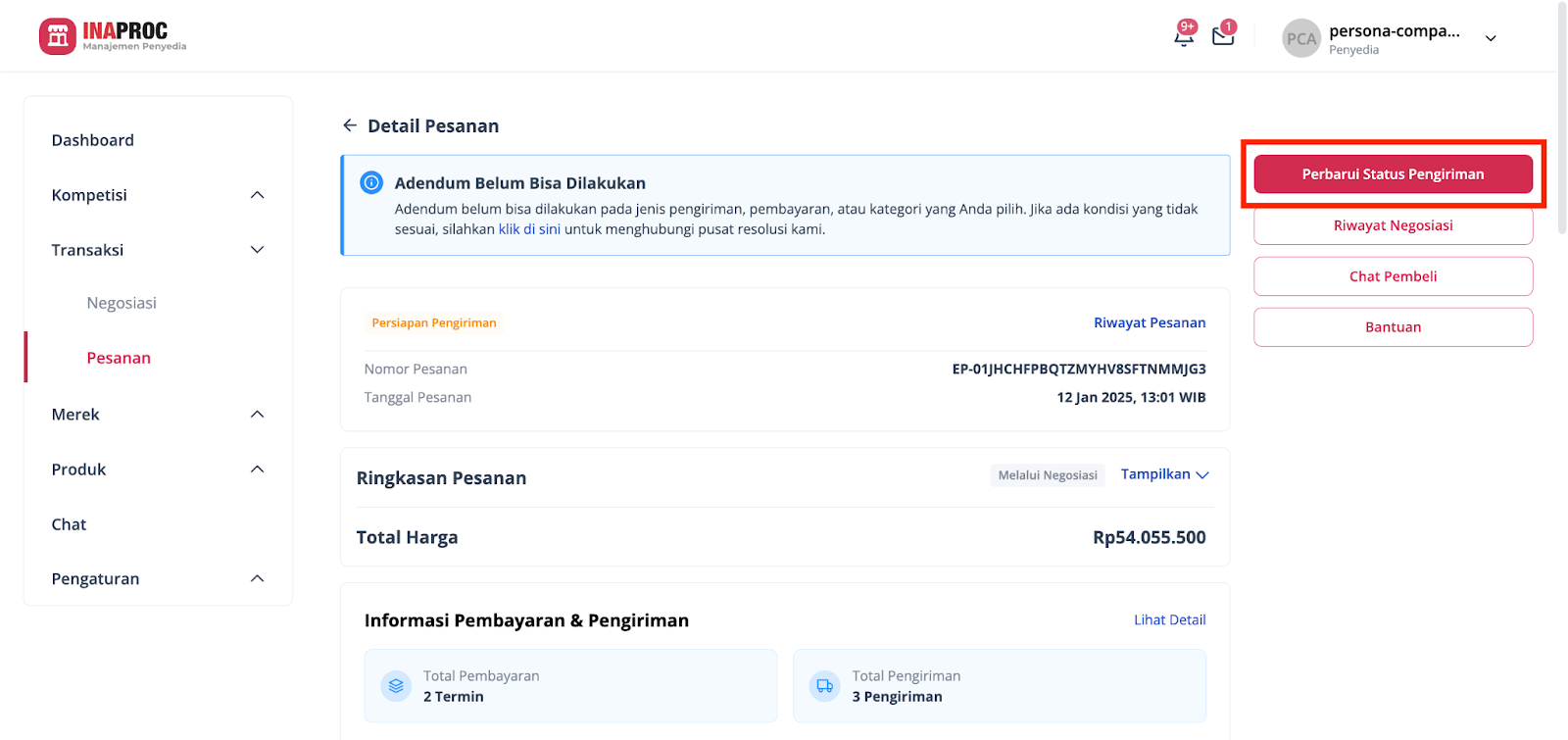Open the Riwayat Pesanan link
The image size is (1568, 740).
(1150, 322)
